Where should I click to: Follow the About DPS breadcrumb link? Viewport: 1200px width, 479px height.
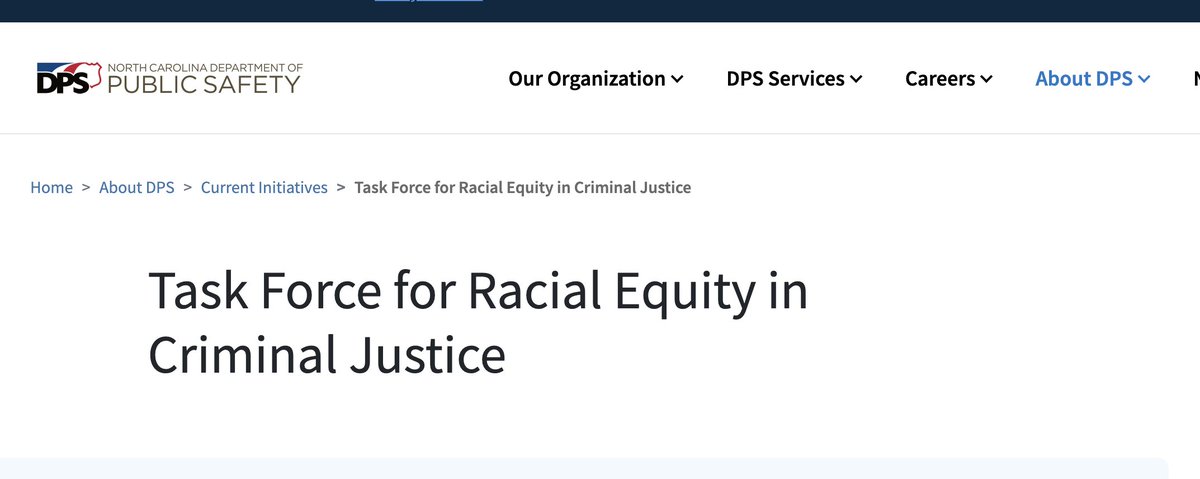(137, 187)
